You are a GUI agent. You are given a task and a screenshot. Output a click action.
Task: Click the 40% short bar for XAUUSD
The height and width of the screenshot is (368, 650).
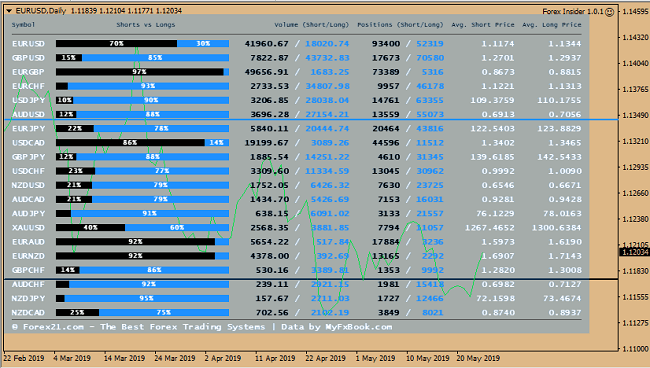(x=90, y=228)
